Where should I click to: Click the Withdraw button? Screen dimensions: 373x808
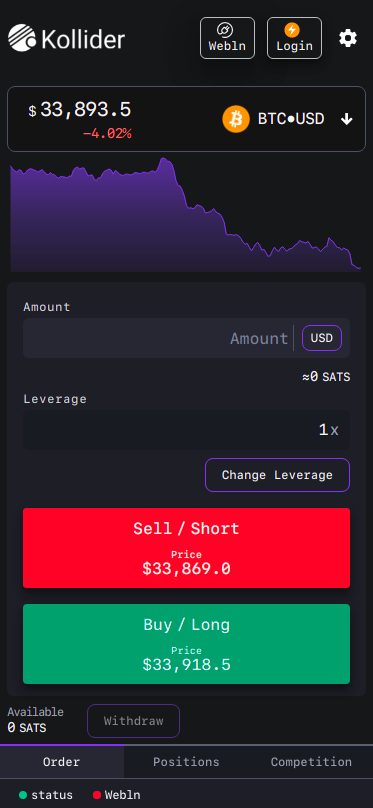(133, 721)
